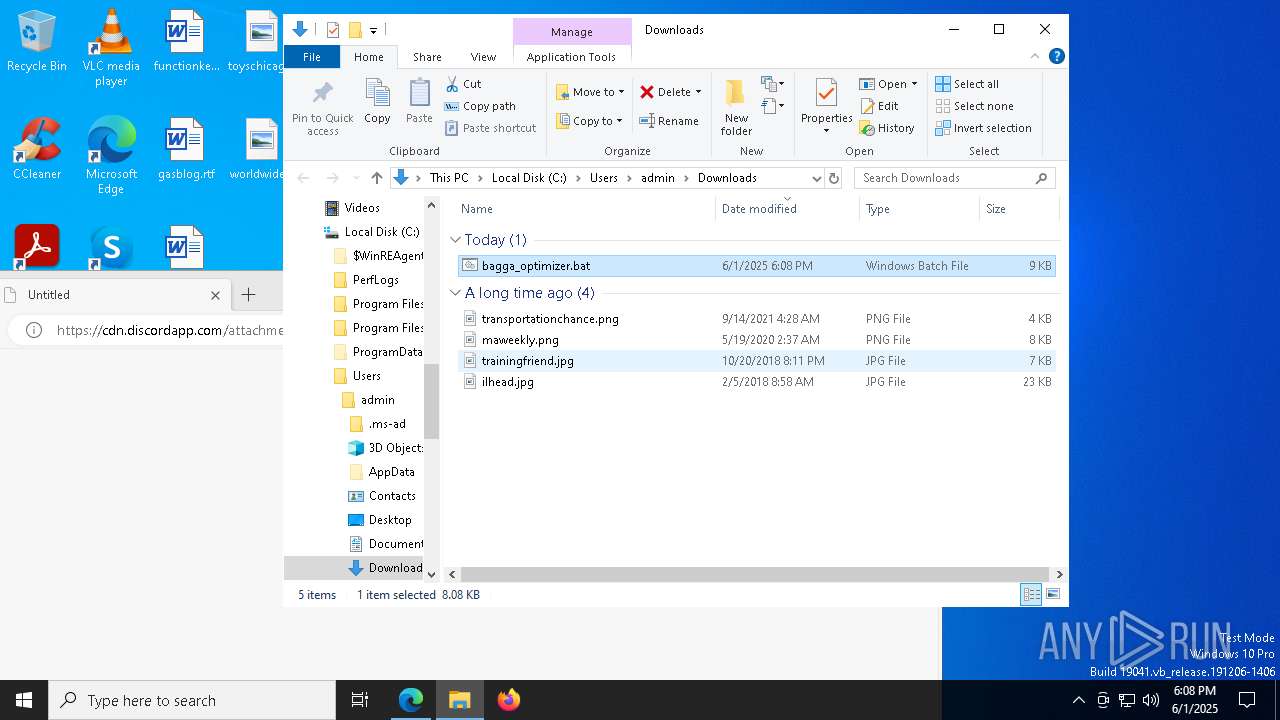Click the Cut scissors button

(463, 84)
